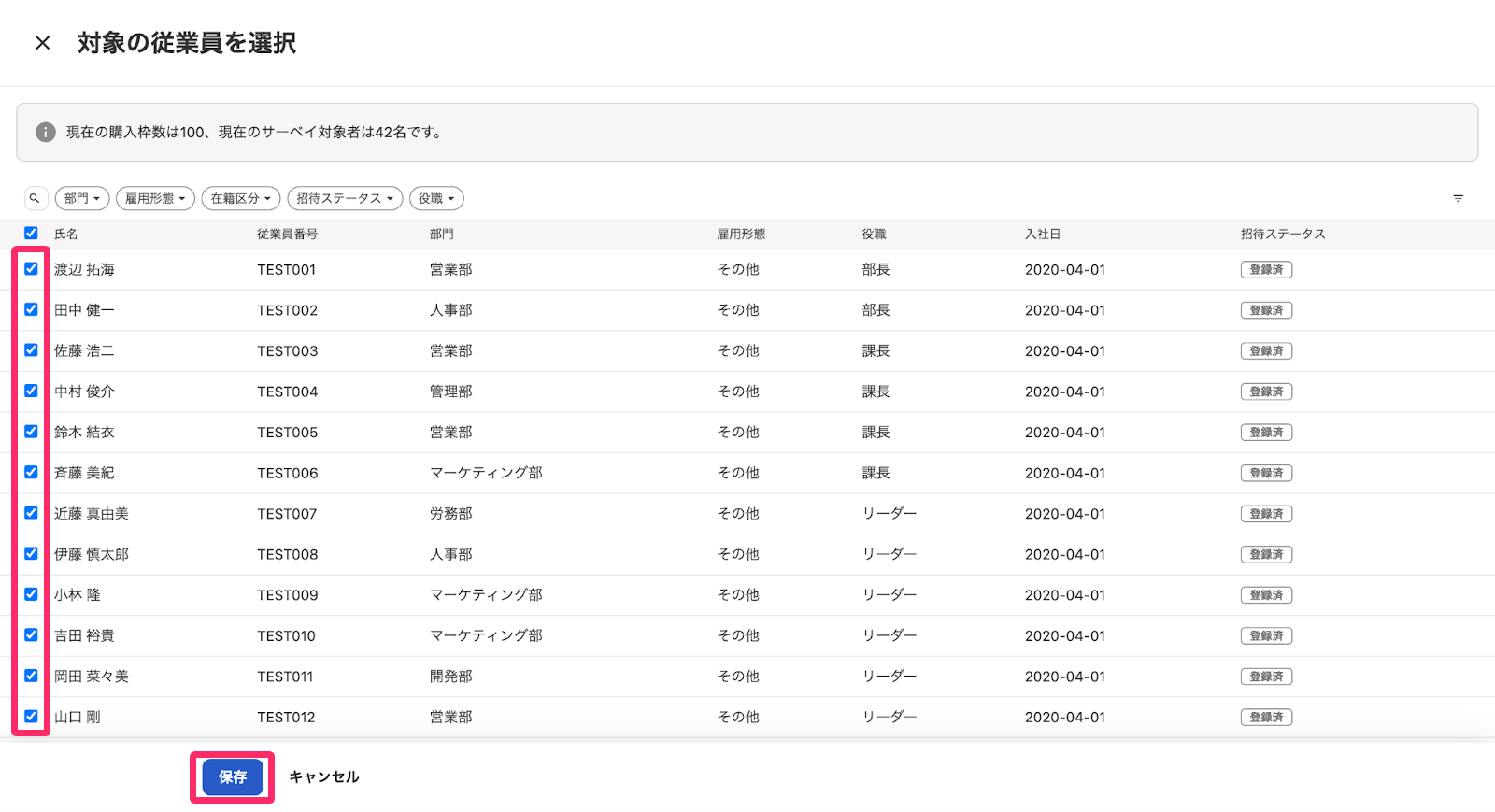Viewport: 1495px width, 812px height.
Task: Click the 部門 column header in the table
Action: click(442, 234)
